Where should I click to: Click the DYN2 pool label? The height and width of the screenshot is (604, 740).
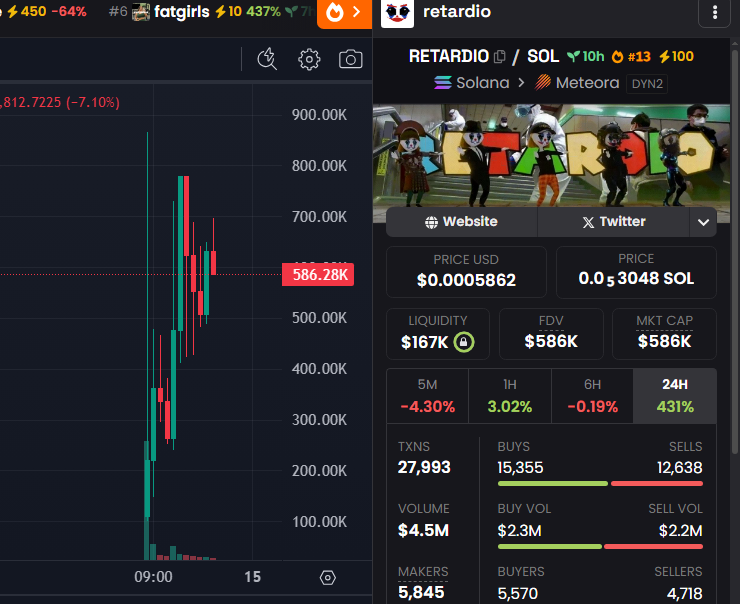647,84
